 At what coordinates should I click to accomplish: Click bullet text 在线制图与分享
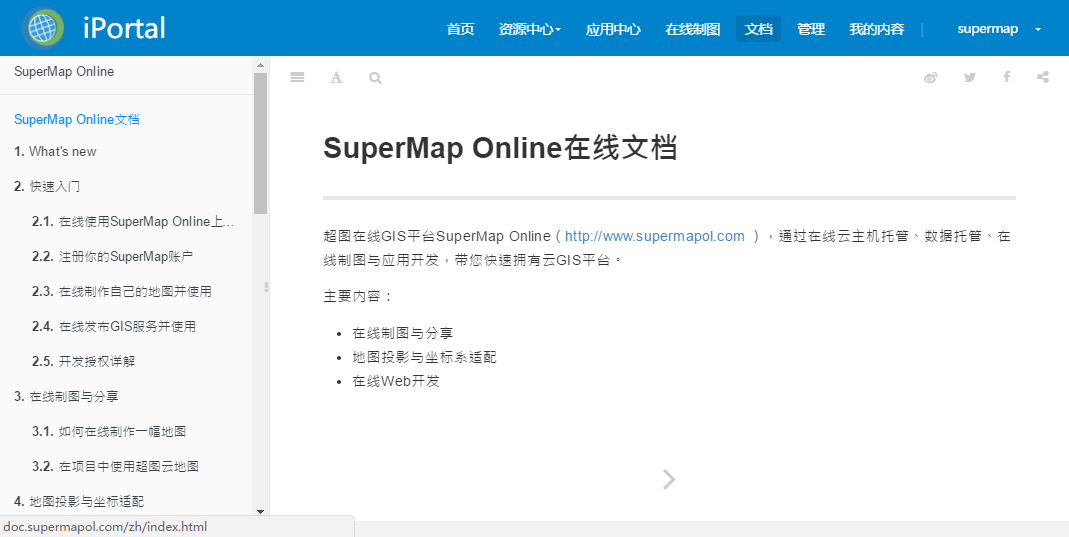coord(403,333)
